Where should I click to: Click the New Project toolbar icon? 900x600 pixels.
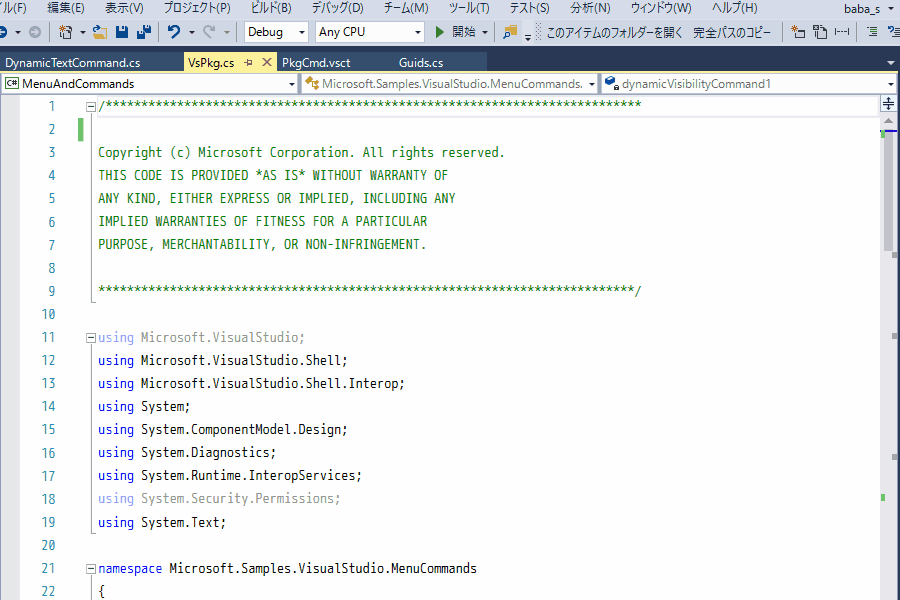pyautogui.click(x=65, y=32)
